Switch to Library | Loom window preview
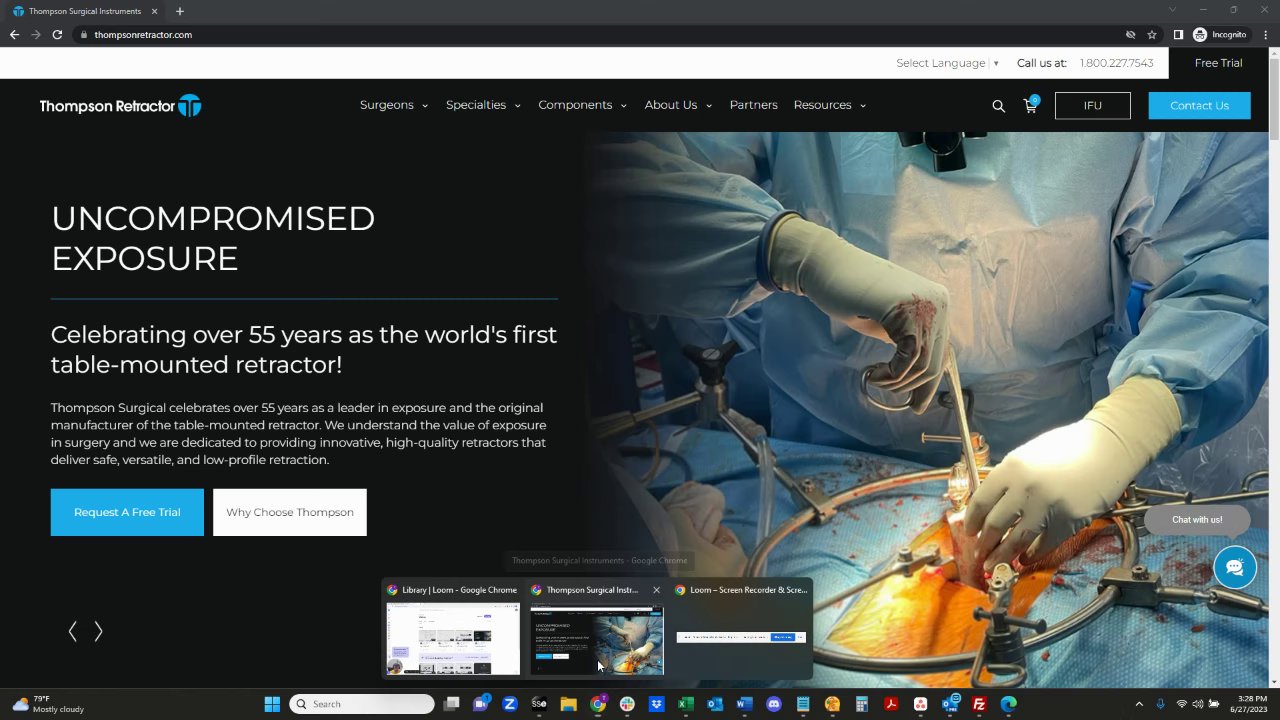 [x=453, y=629]
